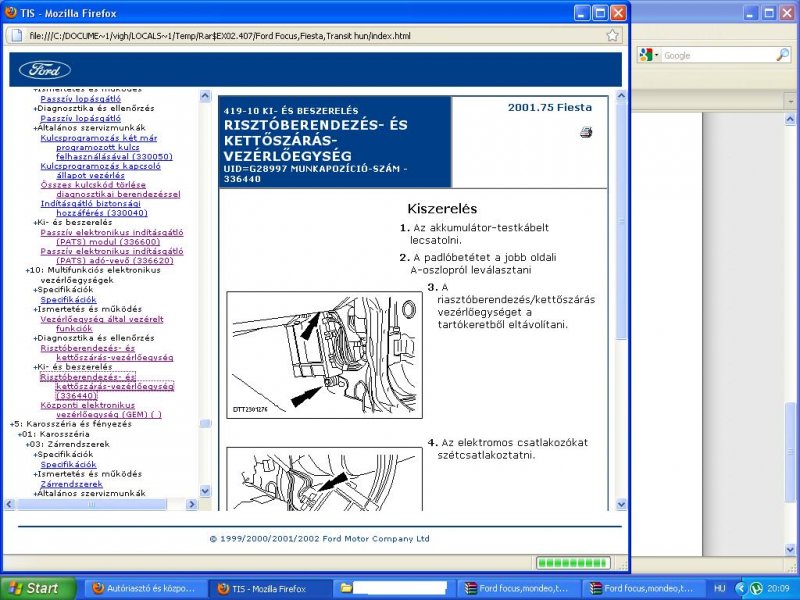Open Összes kulcskód törlése link

point(110,189)
